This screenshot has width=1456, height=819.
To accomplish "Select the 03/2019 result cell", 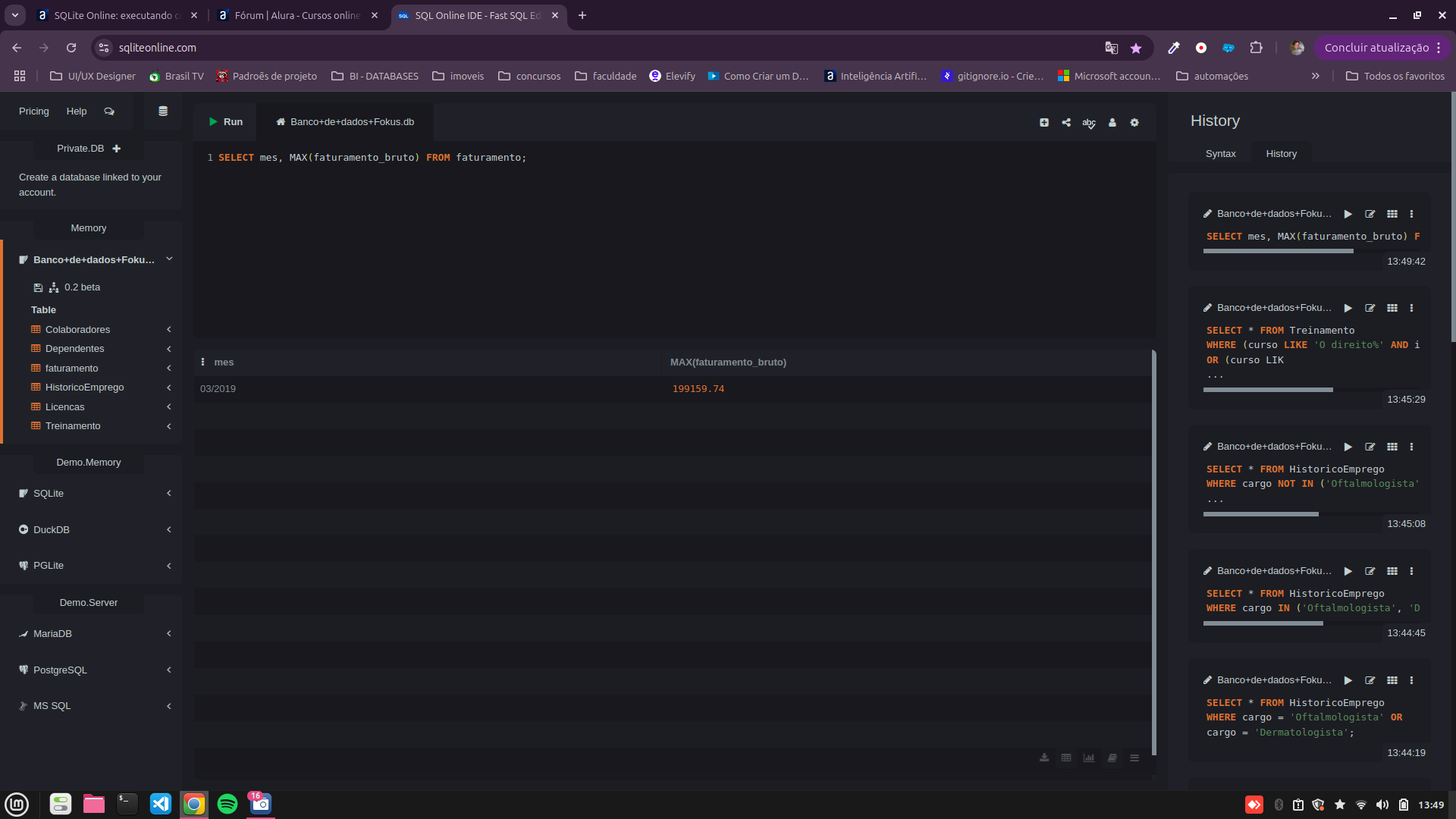I will (218, 389).
